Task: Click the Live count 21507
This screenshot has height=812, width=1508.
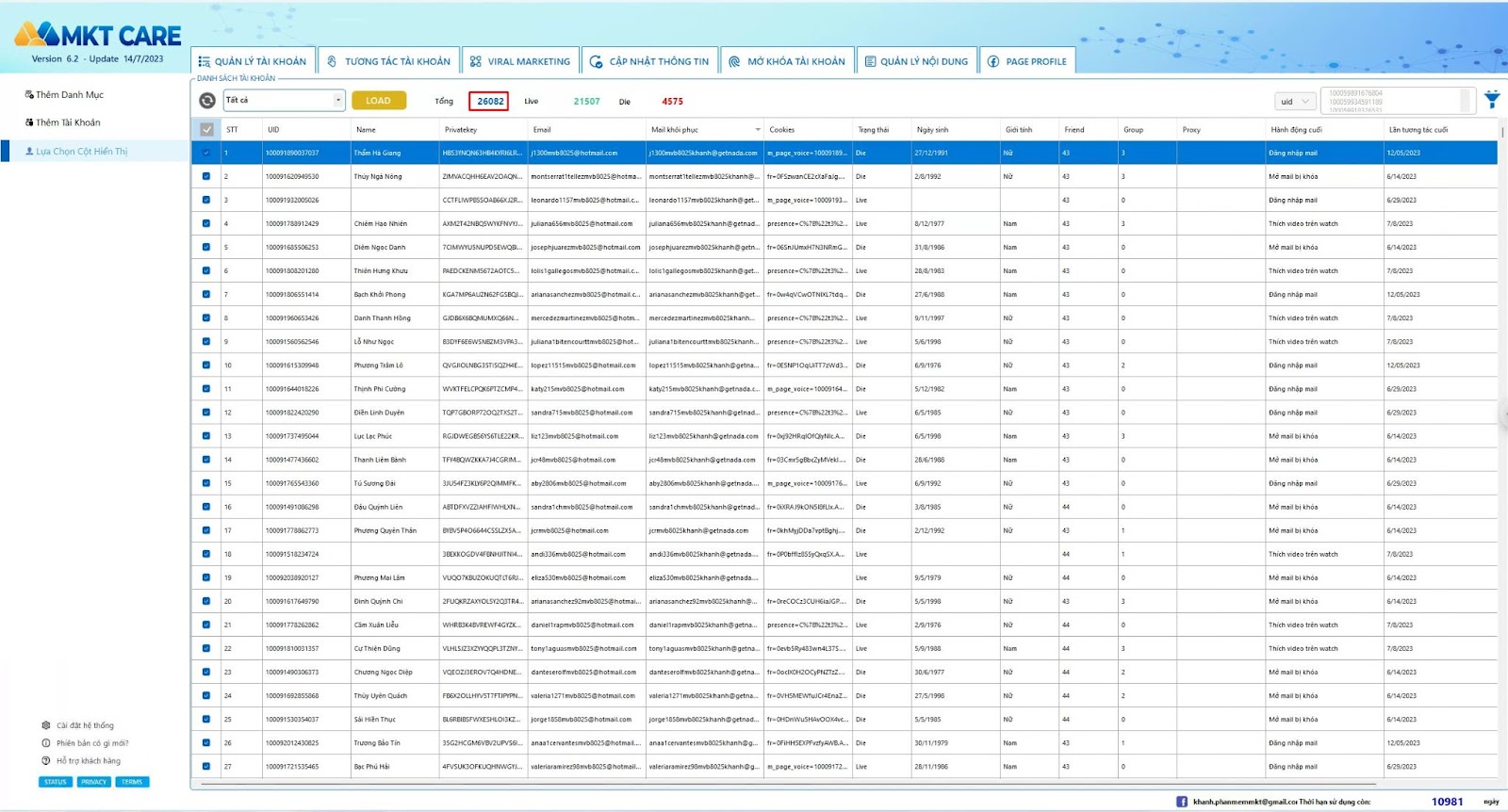Action: point(586,101)
